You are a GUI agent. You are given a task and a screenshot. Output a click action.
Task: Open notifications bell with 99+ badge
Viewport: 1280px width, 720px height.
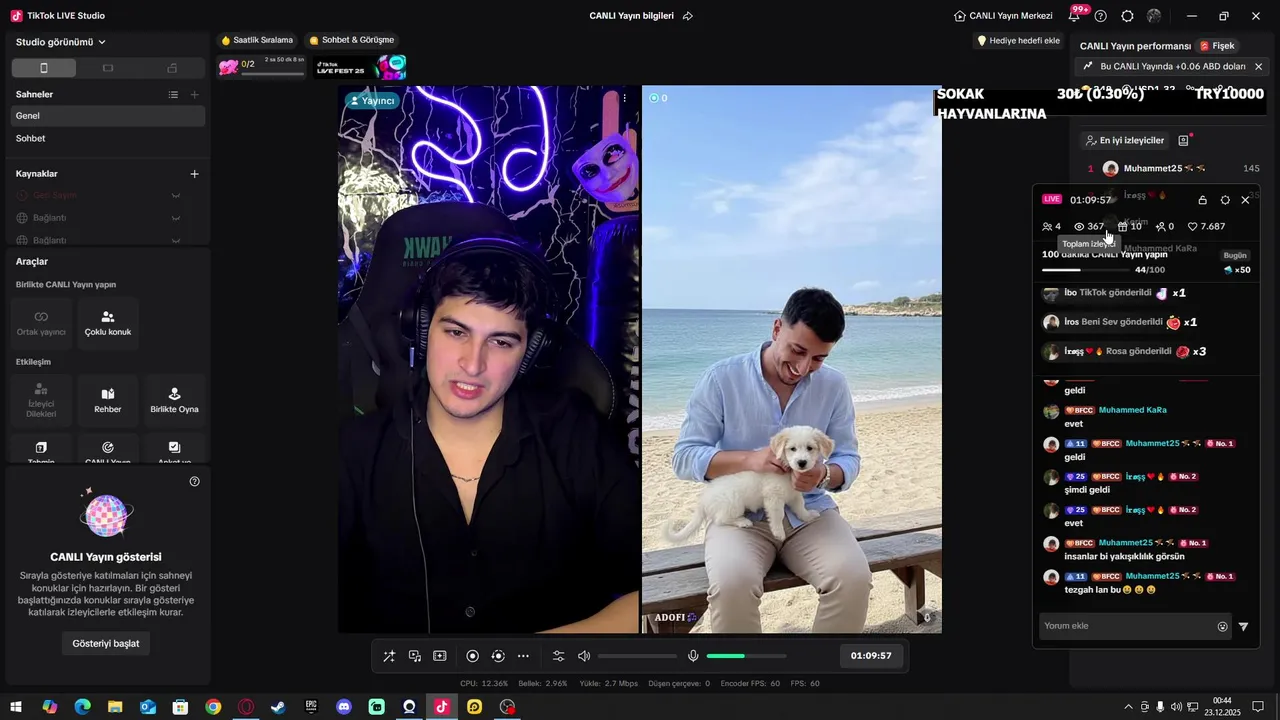1074,16
